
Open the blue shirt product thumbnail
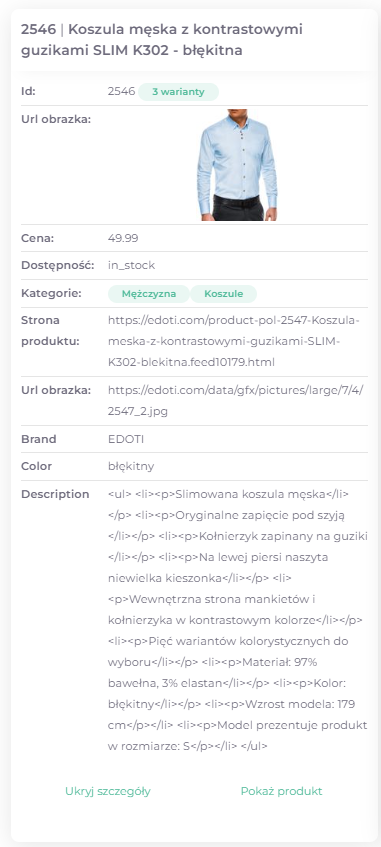pos(238,165)
